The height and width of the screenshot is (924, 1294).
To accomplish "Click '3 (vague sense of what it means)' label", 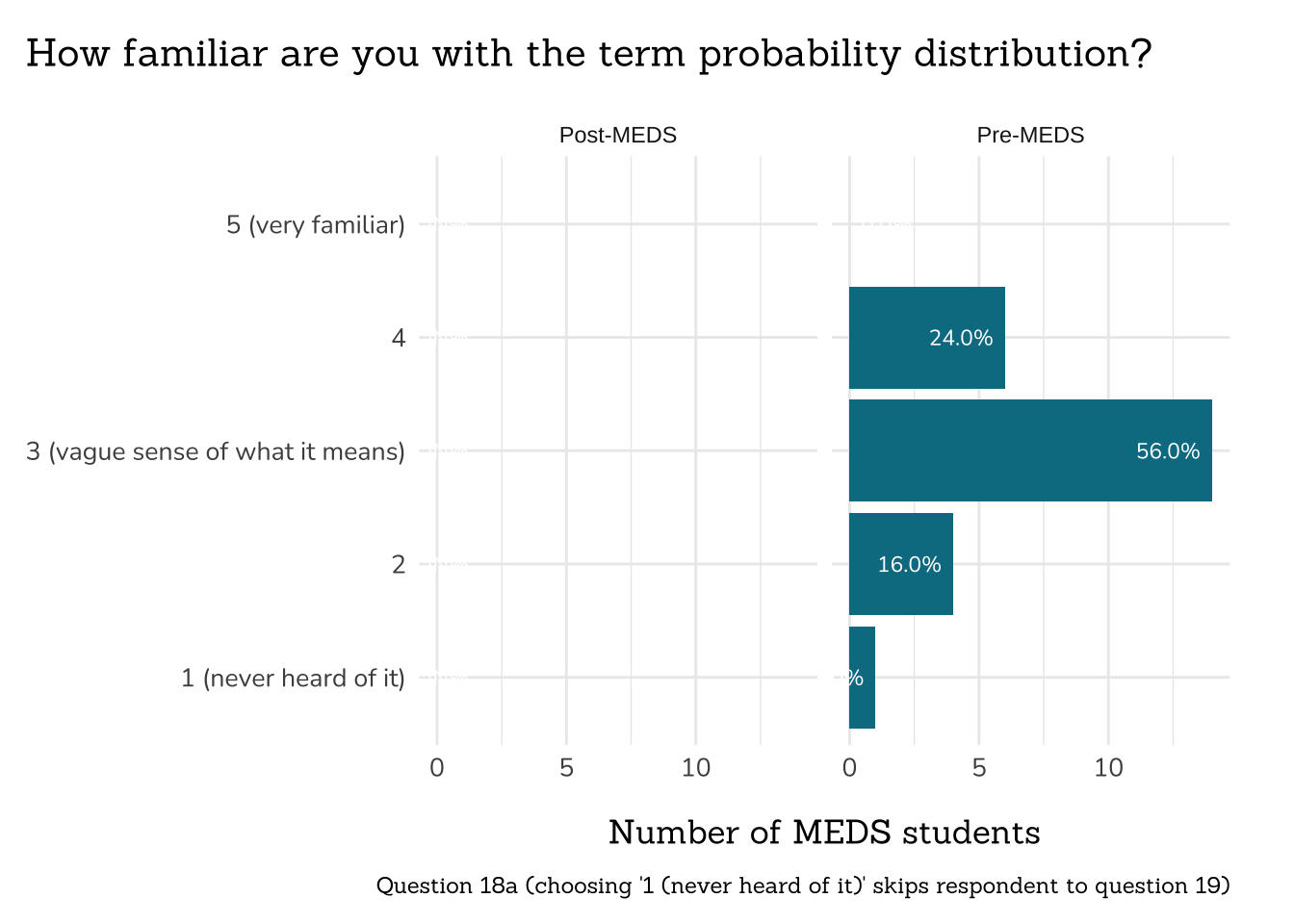I will [x=215, y=451].
